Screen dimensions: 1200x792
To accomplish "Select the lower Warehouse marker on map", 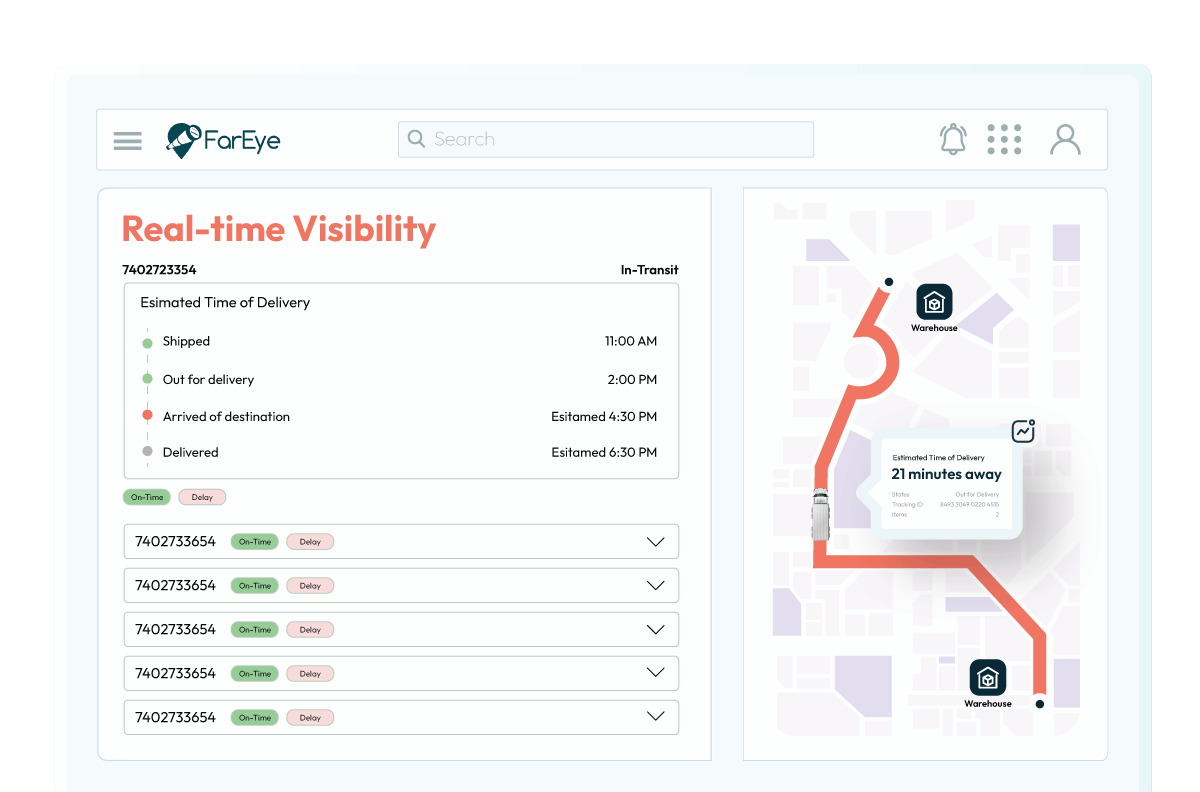I will point(988,678).
